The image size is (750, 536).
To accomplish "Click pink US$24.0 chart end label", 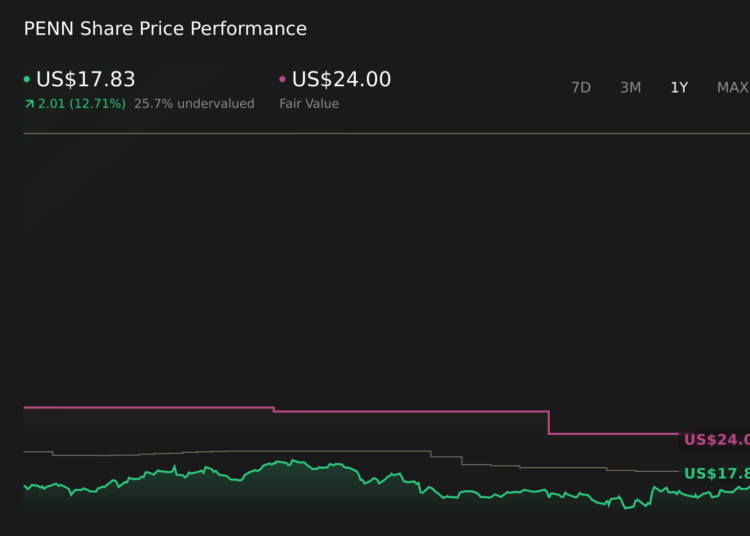I will (717, 439).
